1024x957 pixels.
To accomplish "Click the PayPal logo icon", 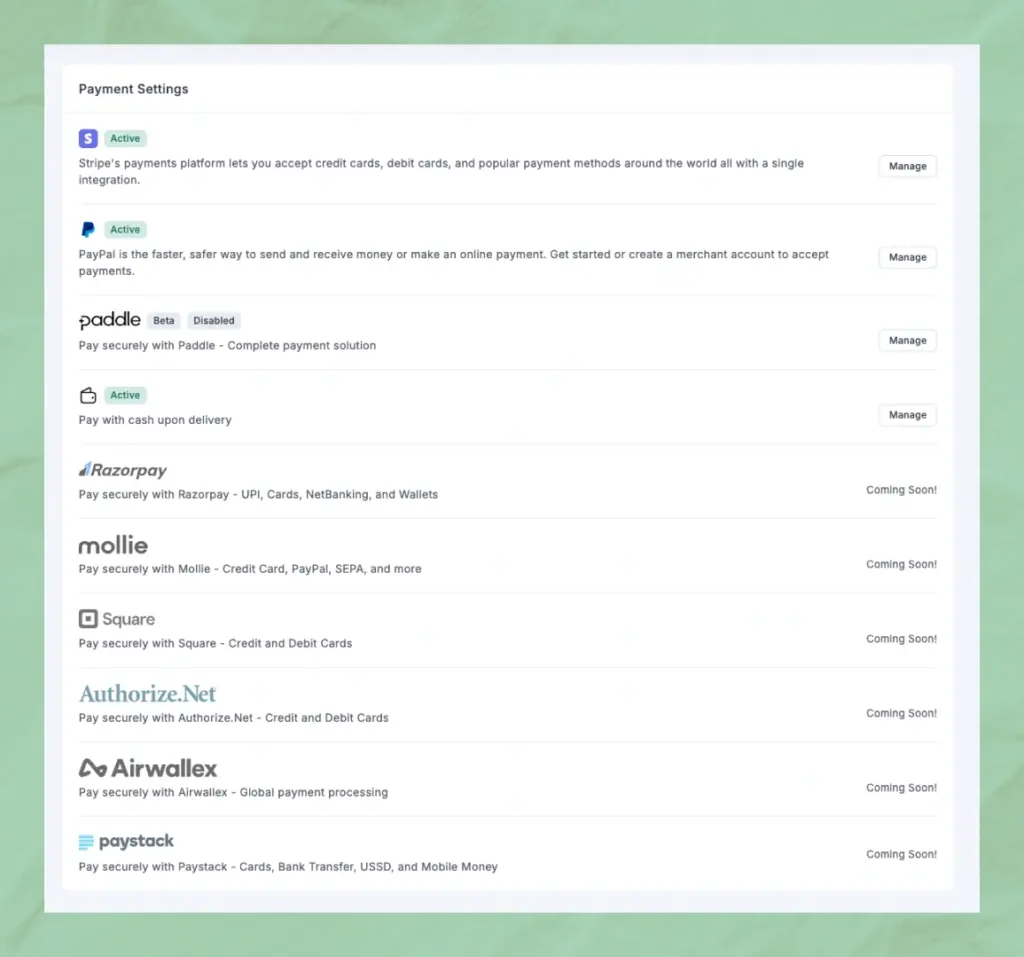I will [x=88, y=230].
